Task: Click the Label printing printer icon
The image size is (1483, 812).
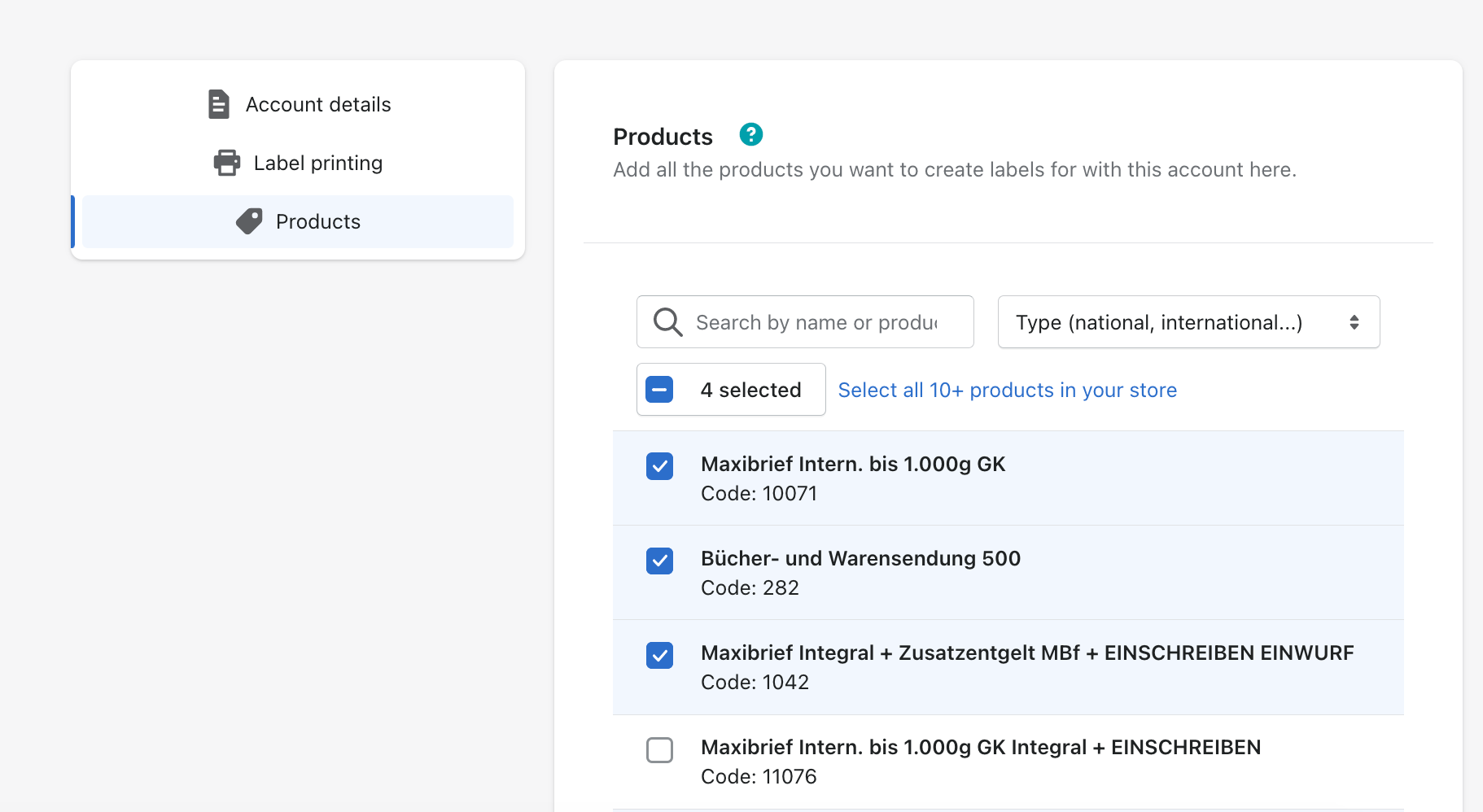Action: pos(227,163)
